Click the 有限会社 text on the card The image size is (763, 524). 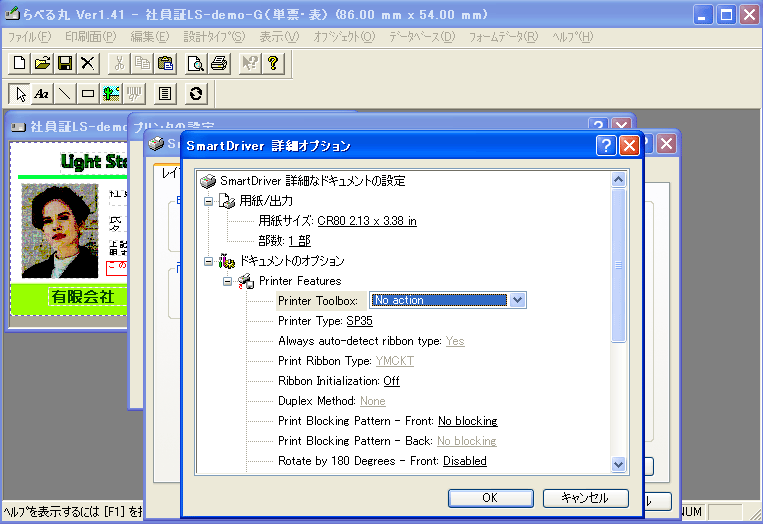click(x=83, y=297)
